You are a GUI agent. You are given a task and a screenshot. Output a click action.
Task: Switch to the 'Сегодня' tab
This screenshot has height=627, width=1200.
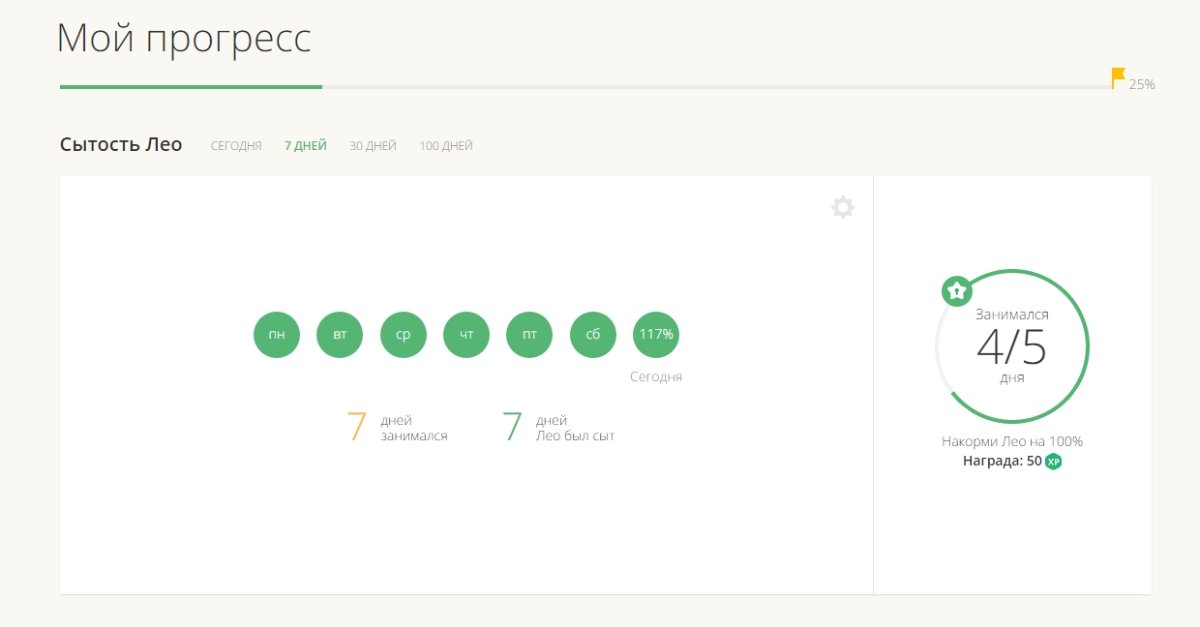[x=236, y=146]
